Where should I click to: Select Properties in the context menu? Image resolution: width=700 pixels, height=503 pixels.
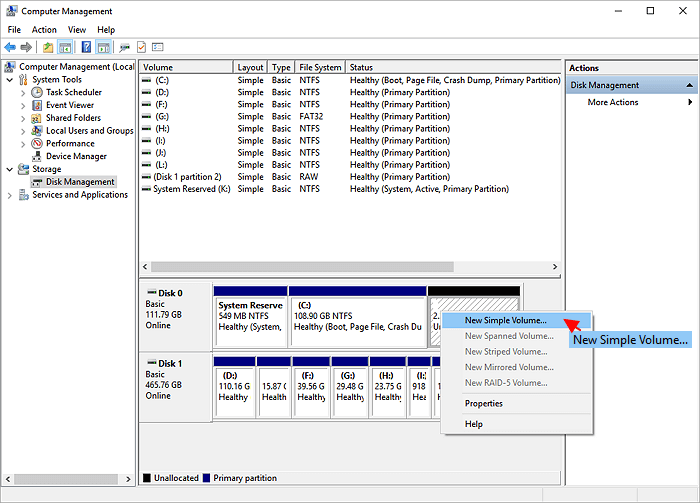click(x=484, y=404)
